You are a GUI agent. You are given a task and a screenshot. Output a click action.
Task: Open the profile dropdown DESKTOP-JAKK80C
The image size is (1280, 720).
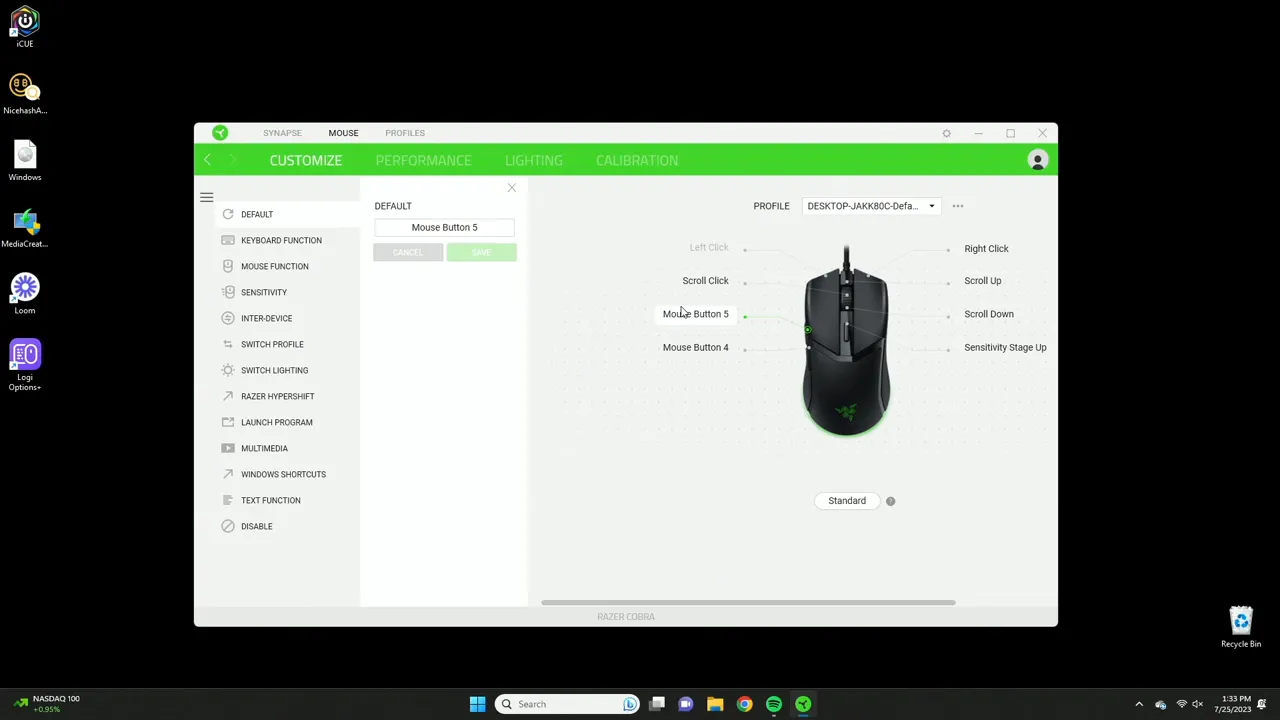(869, 206)
